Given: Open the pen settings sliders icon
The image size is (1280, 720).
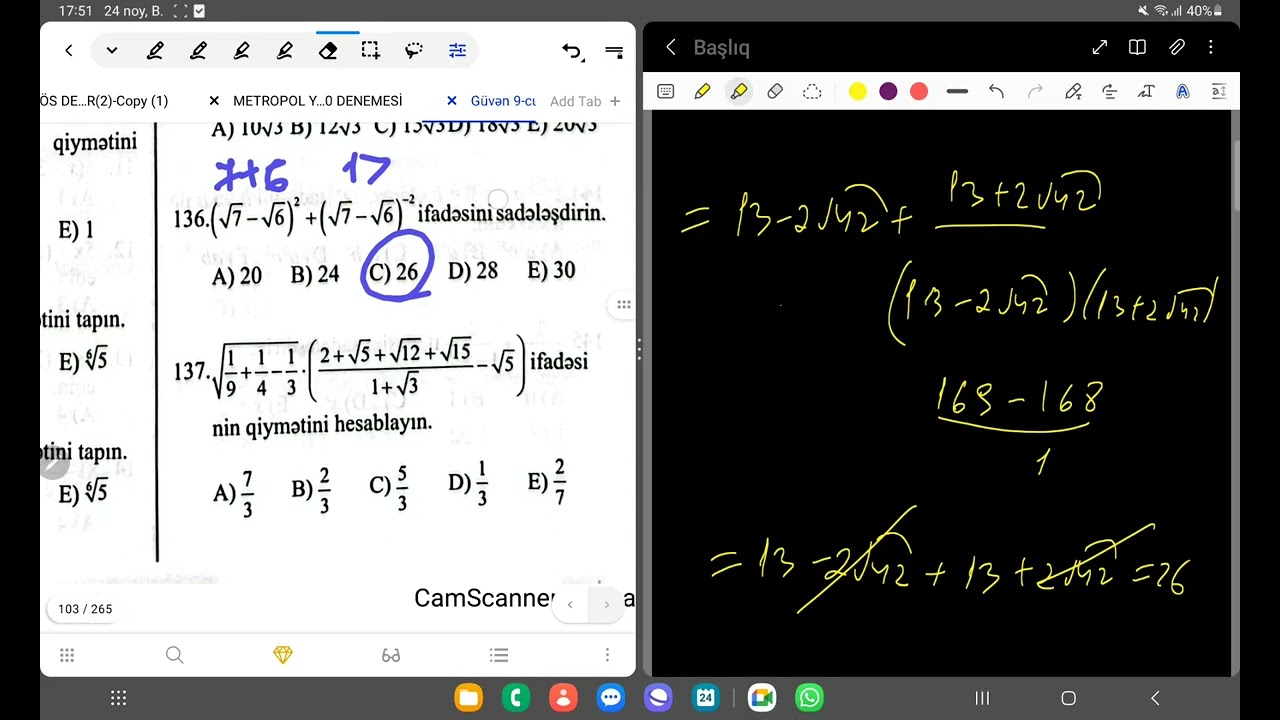Looking at the screenshot, I should click(458, 50).
